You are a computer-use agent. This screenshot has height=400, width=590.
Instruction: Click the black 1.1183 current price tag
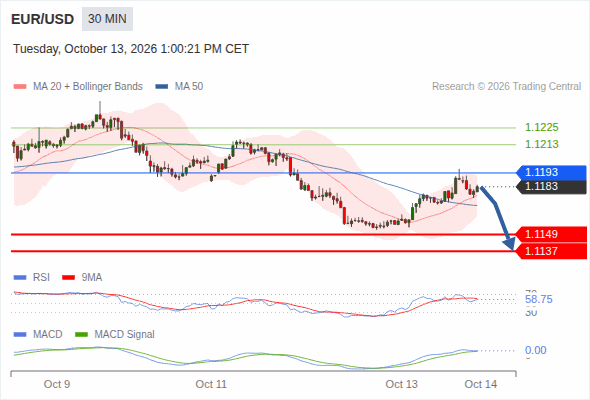(x=551, y=186)
